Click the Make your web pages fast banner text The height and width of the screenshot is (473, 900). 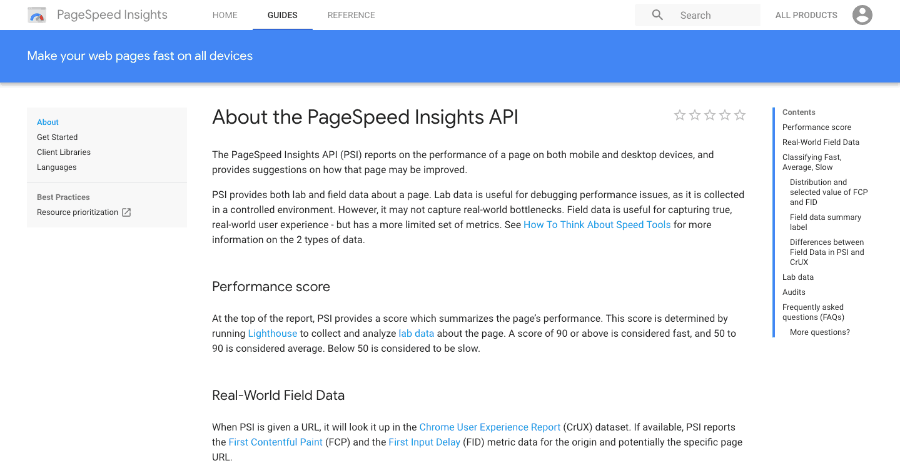tap(139, 56)
